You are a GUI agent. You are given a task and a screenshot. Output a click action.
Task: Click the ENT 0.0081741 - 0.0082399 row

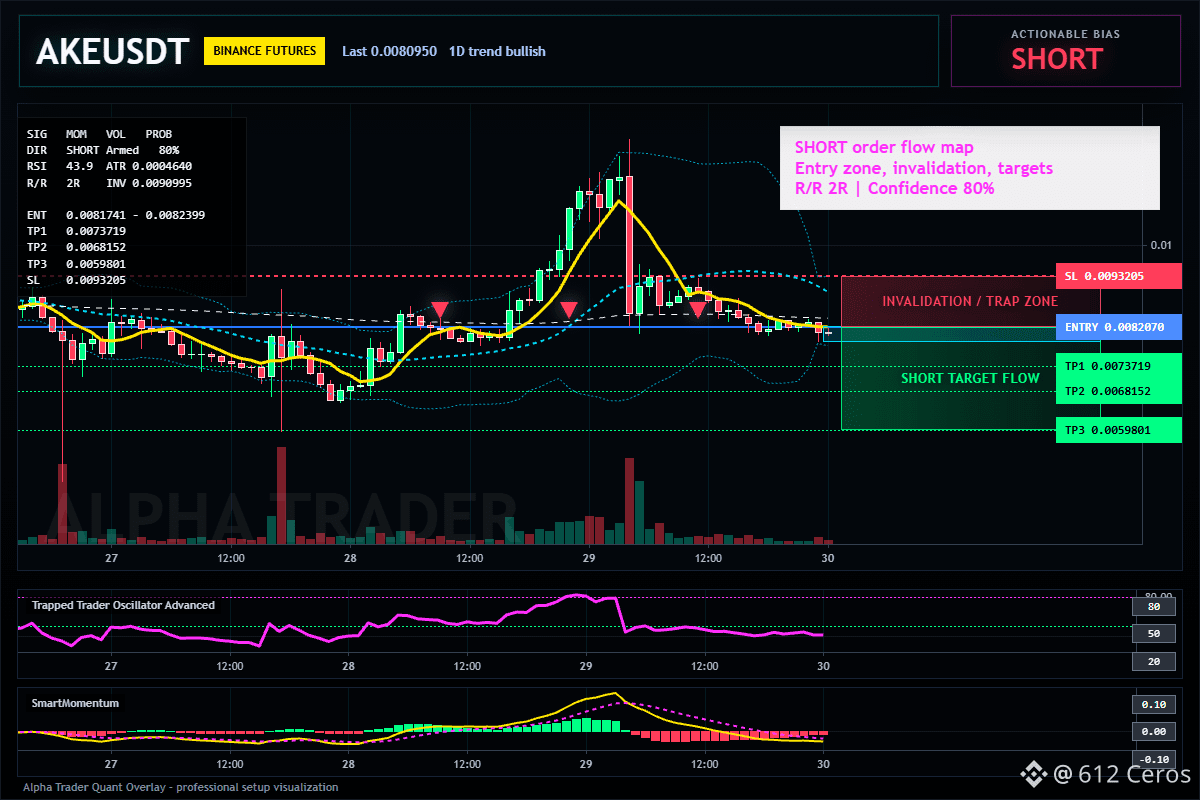click(x=116, y=215)
